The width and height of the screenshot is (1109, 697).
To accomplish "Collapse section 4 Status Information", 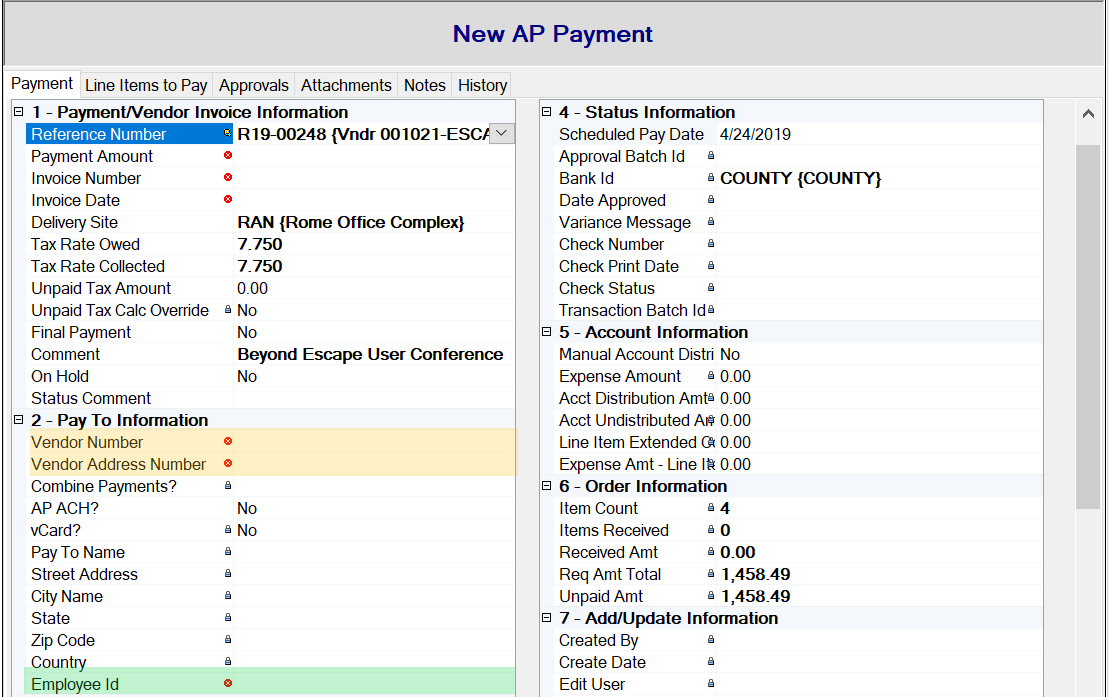I will tap(546, 112).
